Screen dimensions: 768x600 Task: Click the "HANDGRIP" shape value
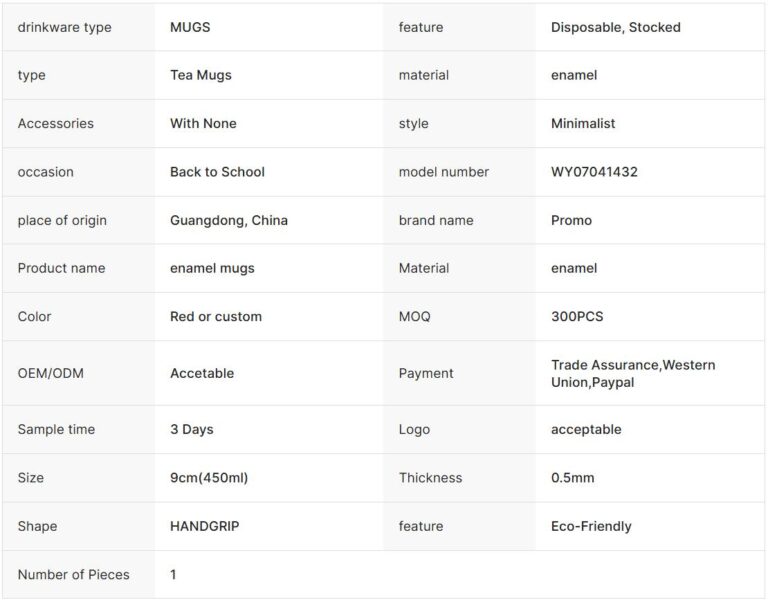pos(204,526)
